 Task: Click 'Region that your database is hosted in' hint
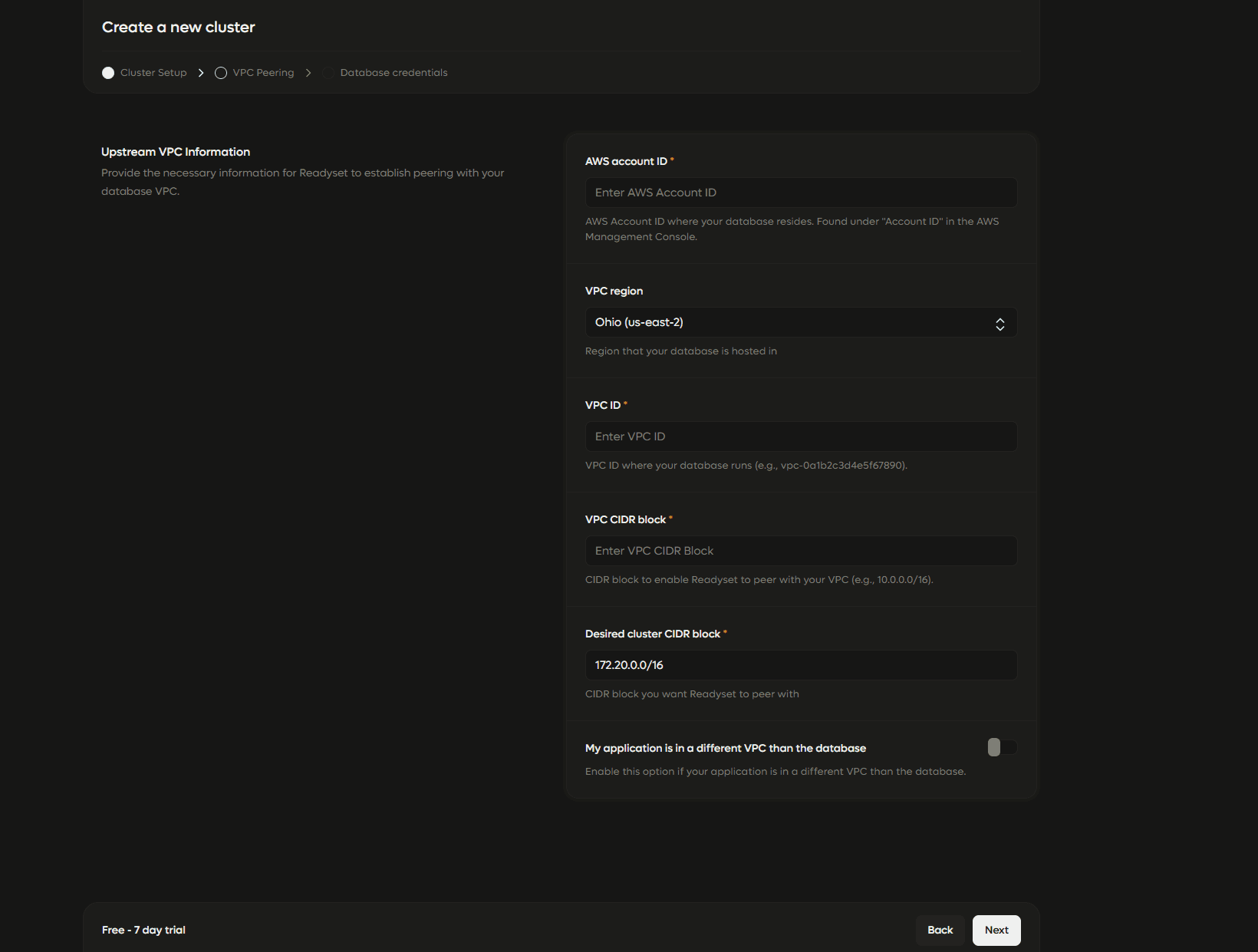[681, 351]
